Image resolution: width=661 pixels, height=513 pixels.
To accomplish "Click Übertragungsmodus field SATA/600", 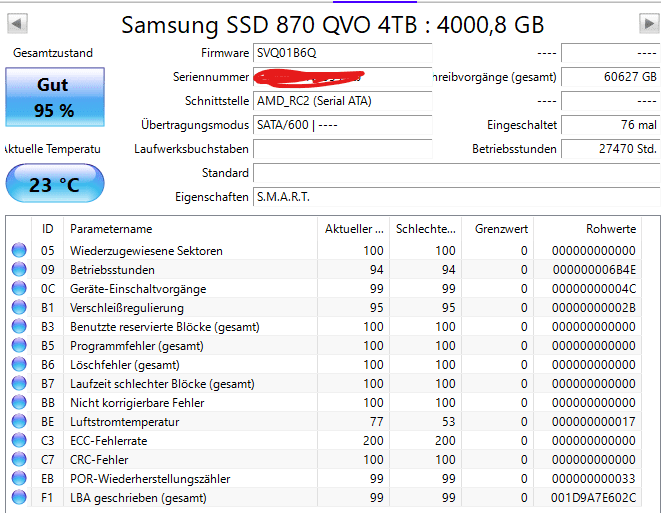I will click(343, 125).
